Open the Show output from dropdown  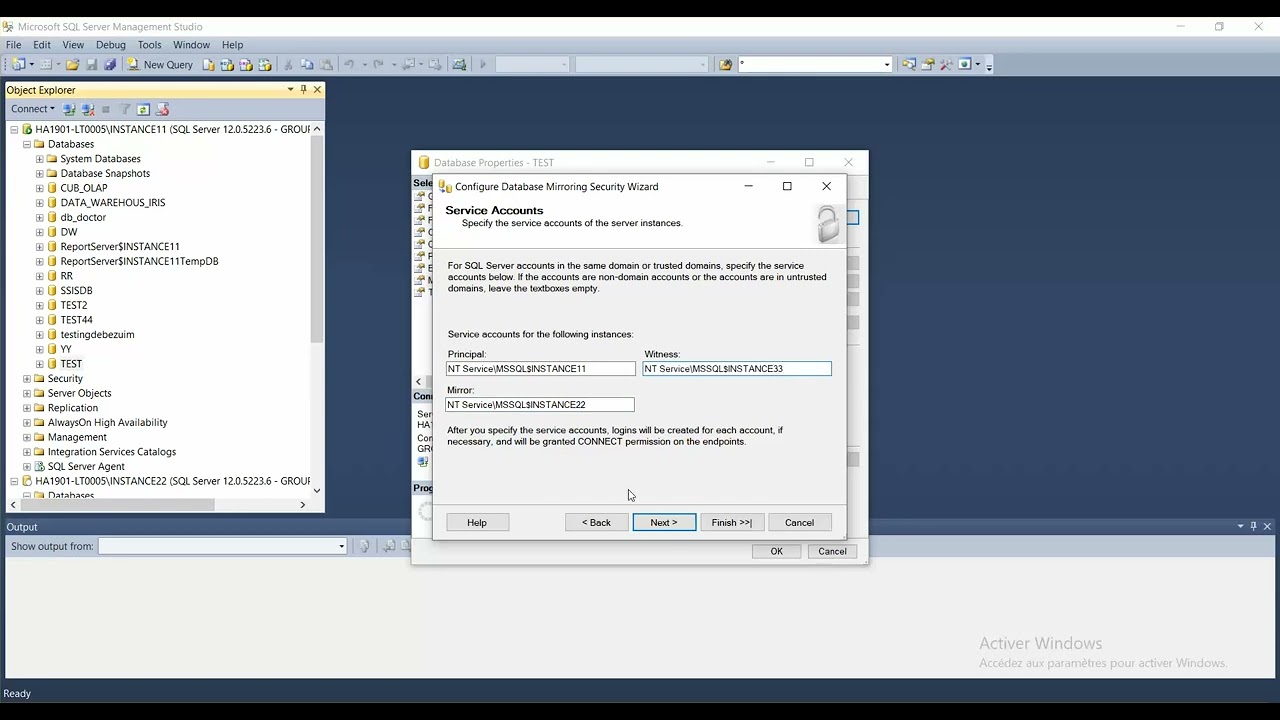click(x=341, y=546)
